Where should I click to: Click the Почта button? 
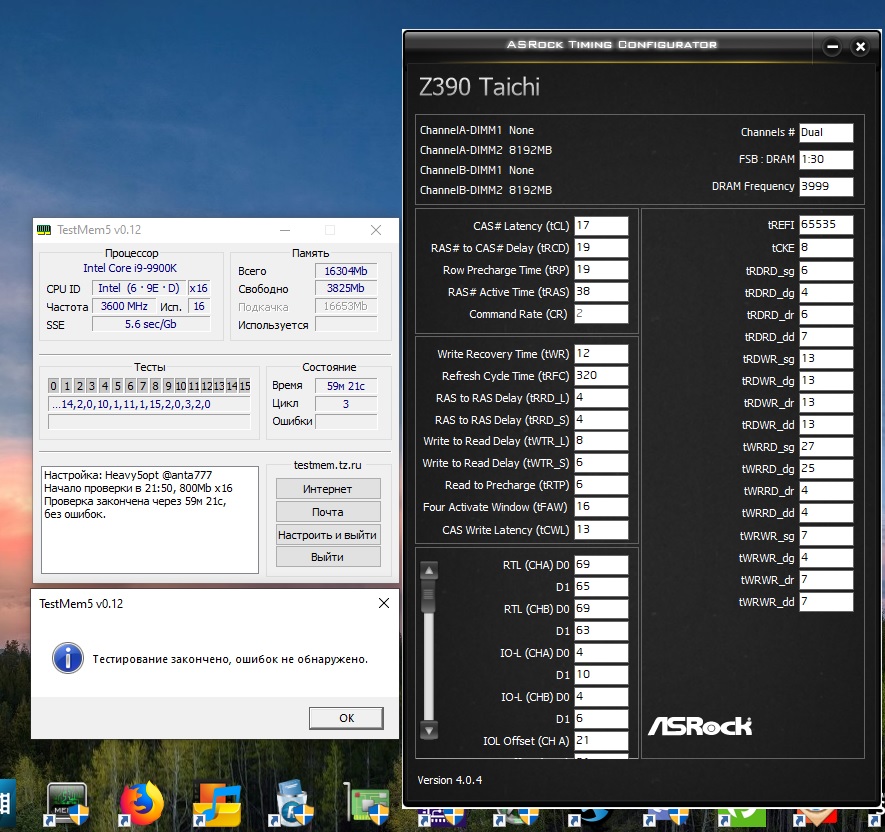328,512
